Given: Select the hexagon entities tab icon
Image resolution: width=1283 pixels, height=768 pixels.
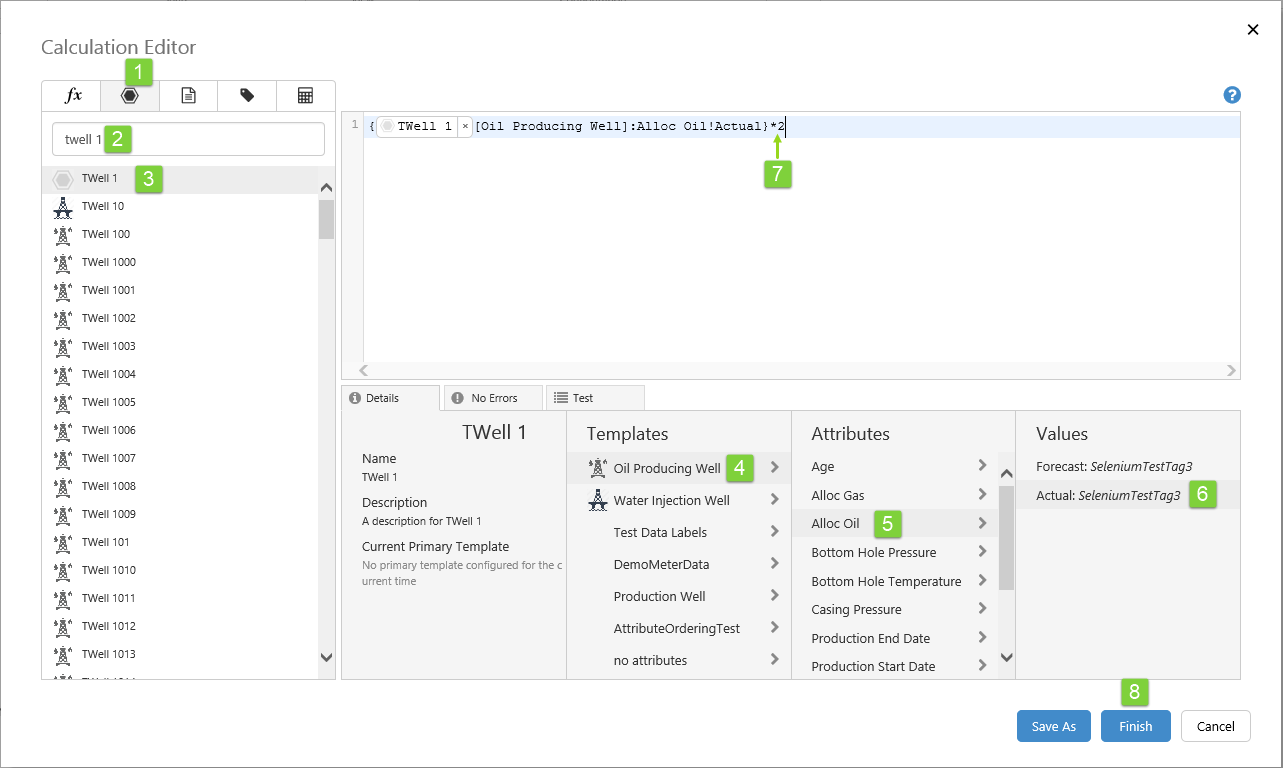Looking at the screenshot, I should tap(129, 96).
